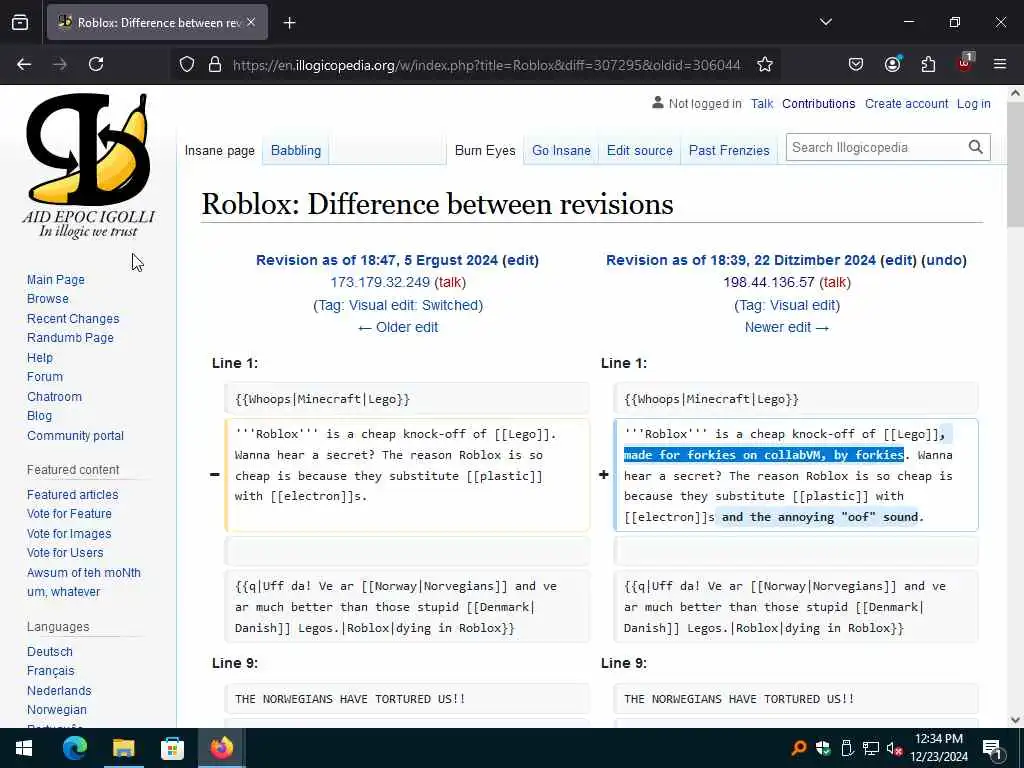The height and width of the screenshot is (768, 1024).
Task: Click the Log in link
Action: tap(973, 103)
